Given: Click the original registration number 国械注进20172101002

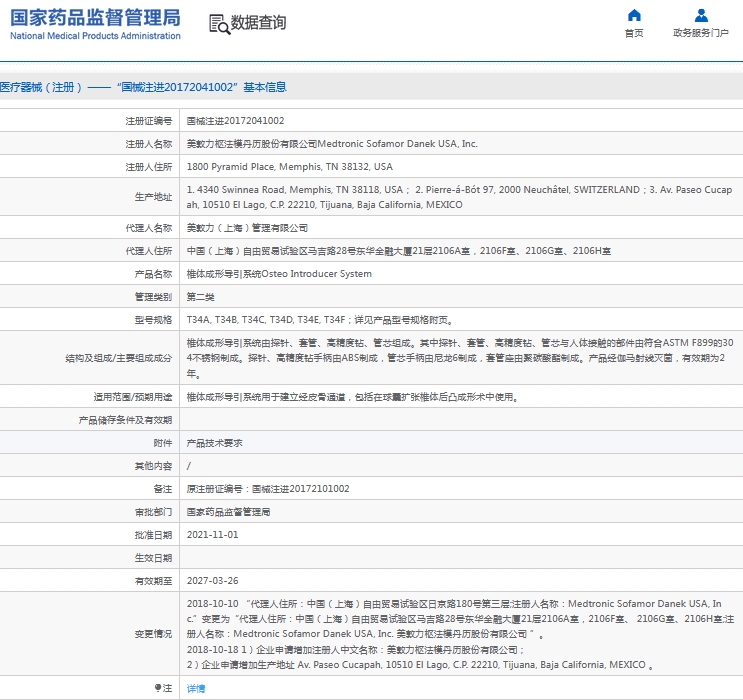Looking at the screenshot, I should pos(300,489).
